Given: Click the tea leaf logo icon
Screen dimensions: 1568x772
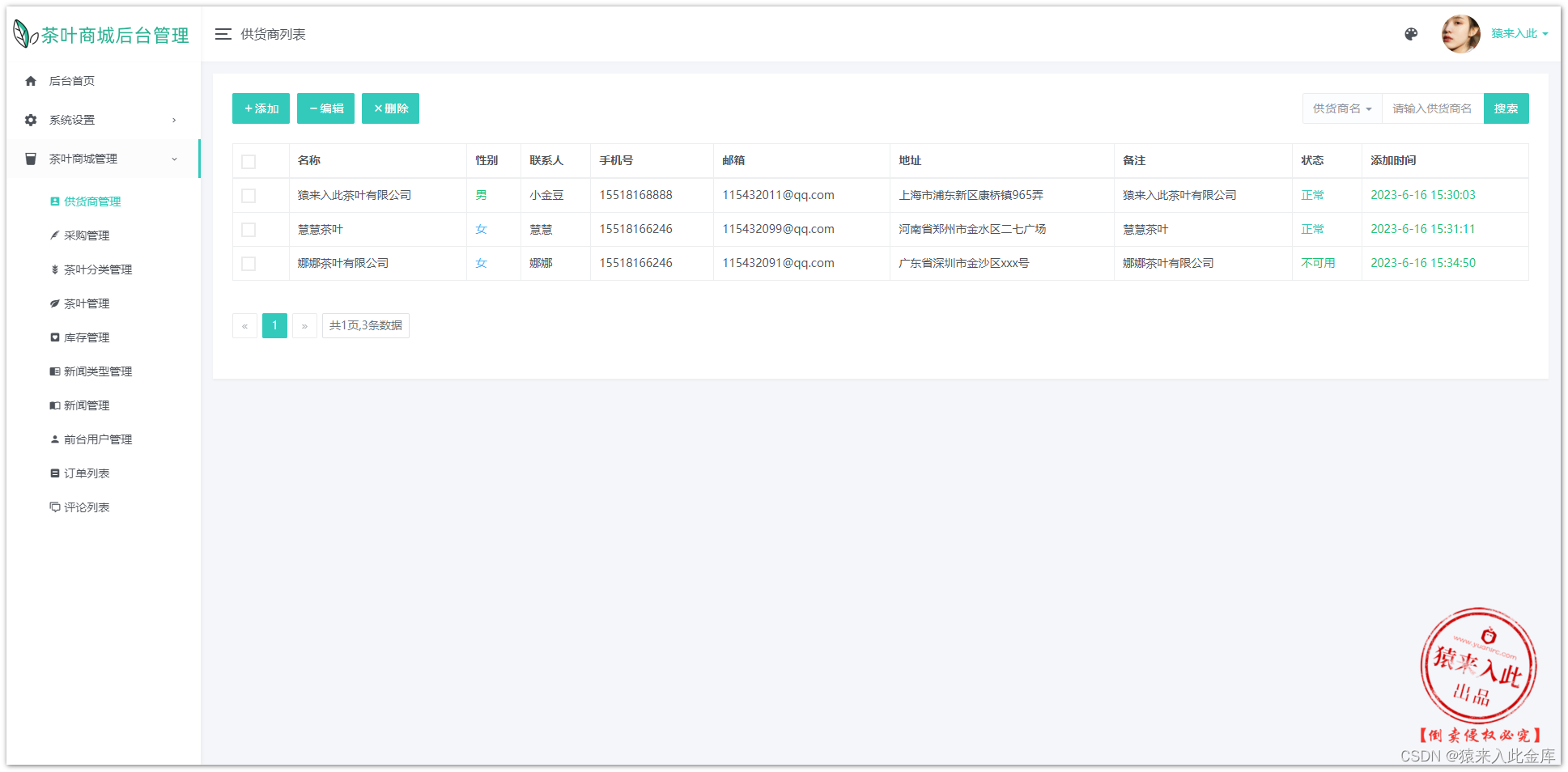Looking at the screenshot, I should (x=22, y=33).
